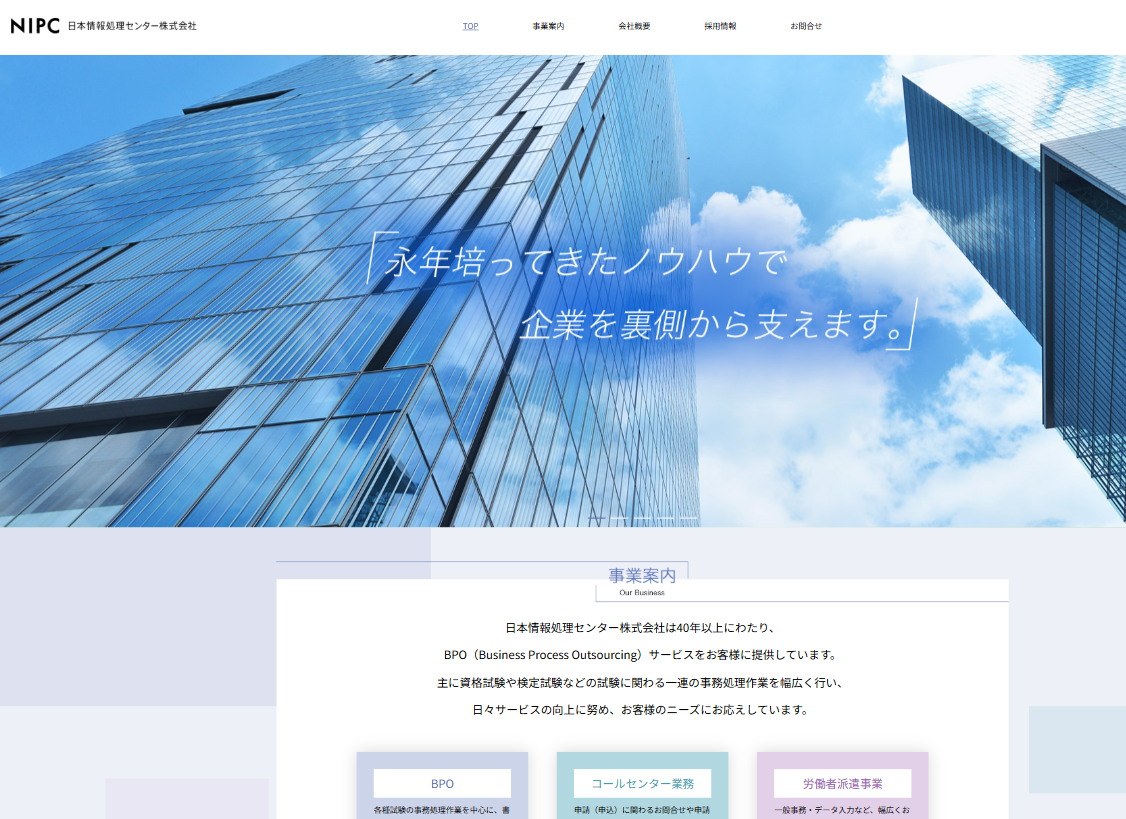Select the TOP navigation link

point(471,25)
